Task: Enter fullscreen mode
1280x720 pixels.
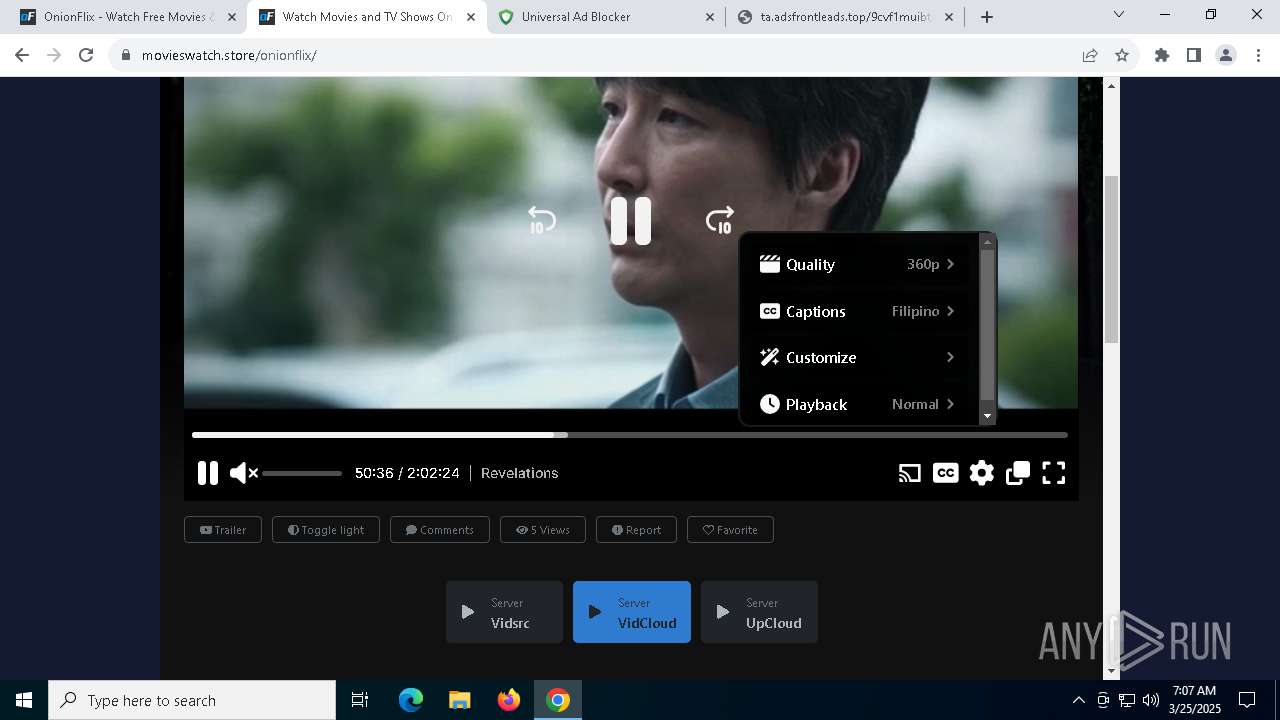Action: point(1054,473)
